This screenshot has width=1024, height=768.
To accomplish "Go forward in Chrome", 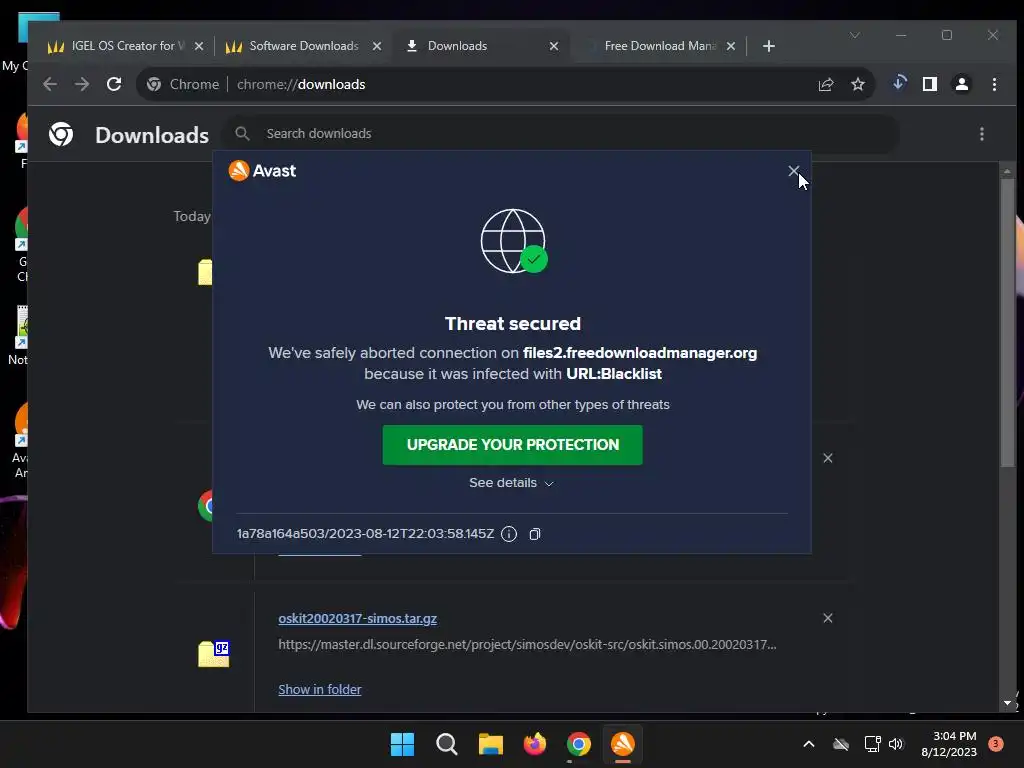I will pyautogui.click(x=82, y=84).
